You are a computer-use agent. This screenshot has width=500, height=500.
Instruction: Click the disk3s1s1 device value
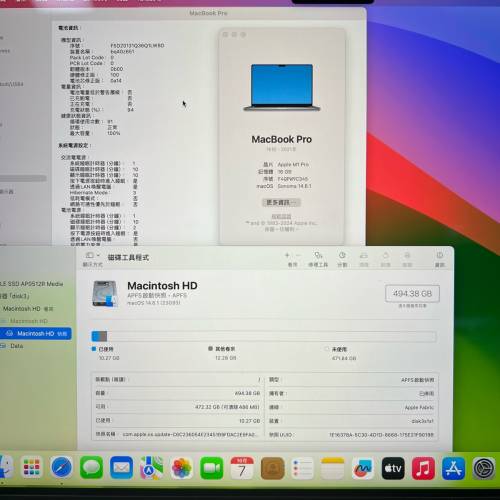(423, 421)
